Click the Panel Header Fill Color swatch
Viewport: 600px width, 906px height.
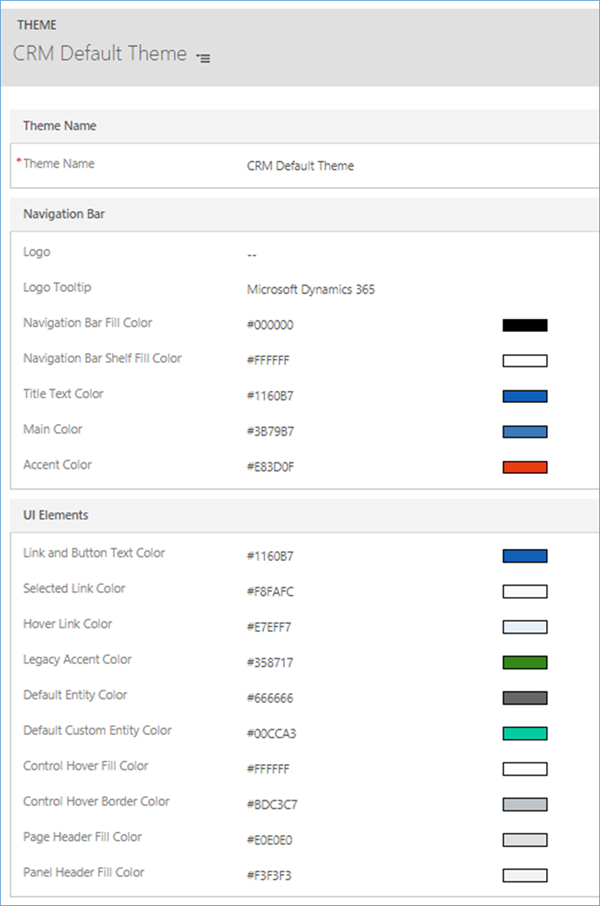point(524,875)
